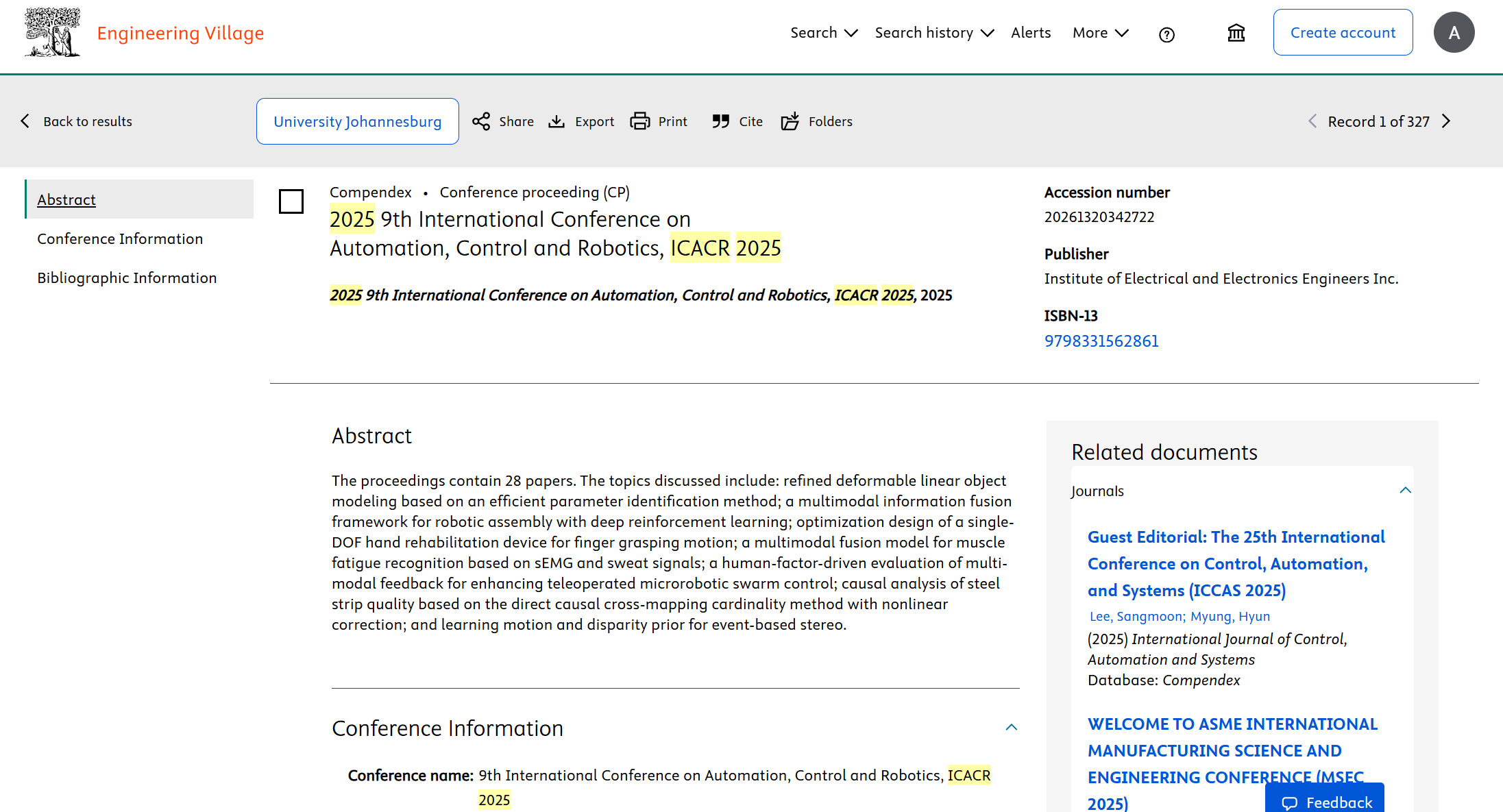The width and height of the screenshot is (1503, 812).
Task: Open the Search dropdown menu
Action: 823,33
